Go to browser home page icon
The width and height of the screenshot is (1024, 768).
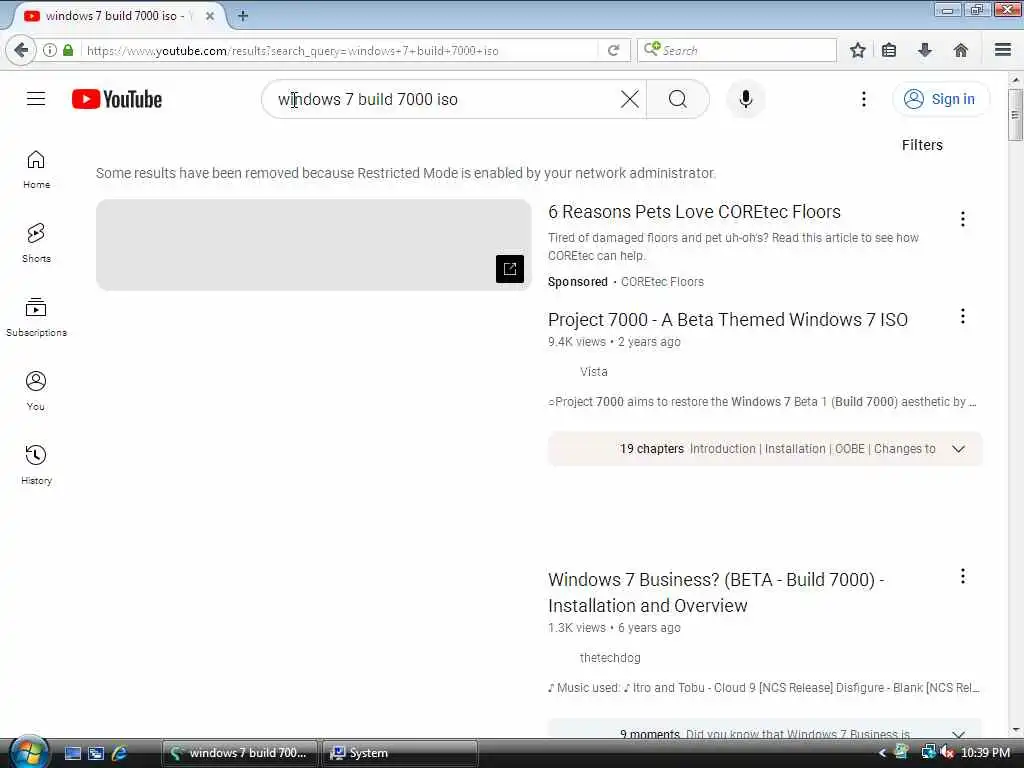point(960,50)
